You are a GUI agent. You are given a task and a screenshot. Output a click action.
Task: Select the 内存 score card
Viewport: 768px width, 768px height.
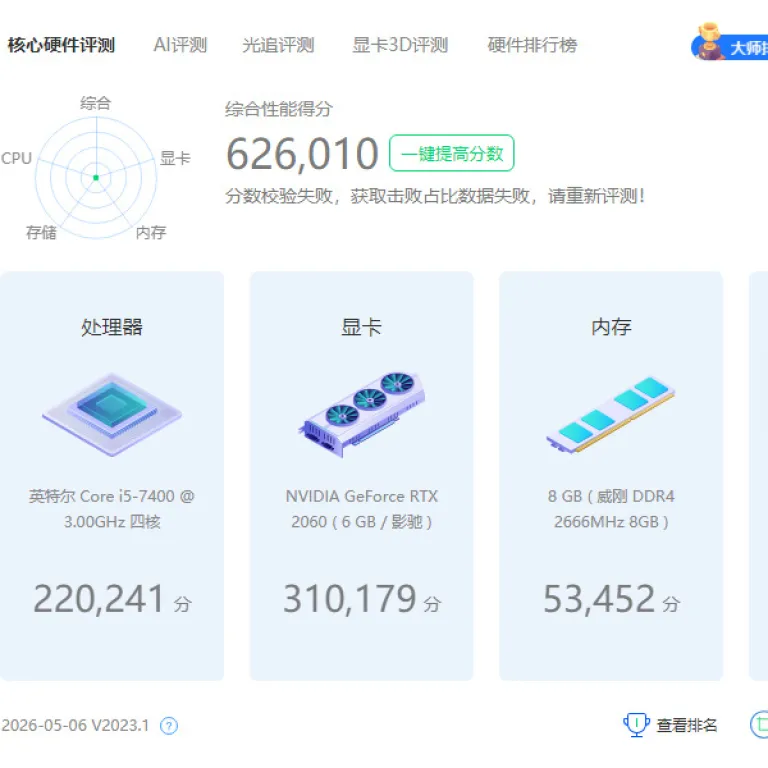611,476
